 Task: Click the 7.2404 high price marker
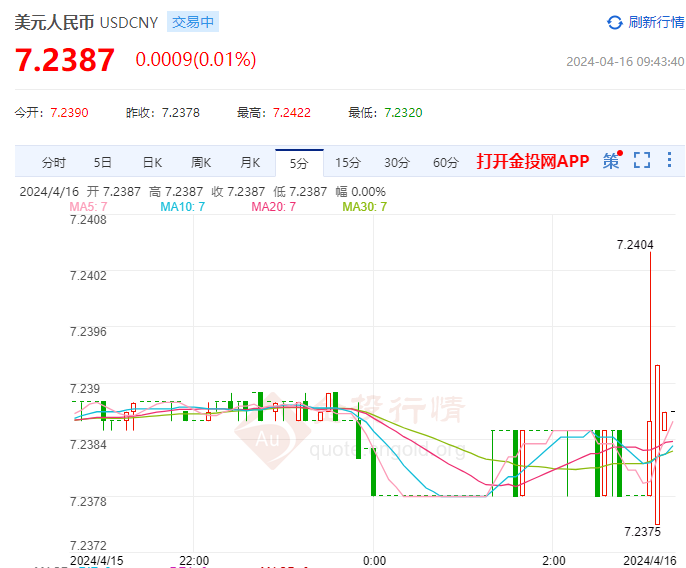pos(635,244)
